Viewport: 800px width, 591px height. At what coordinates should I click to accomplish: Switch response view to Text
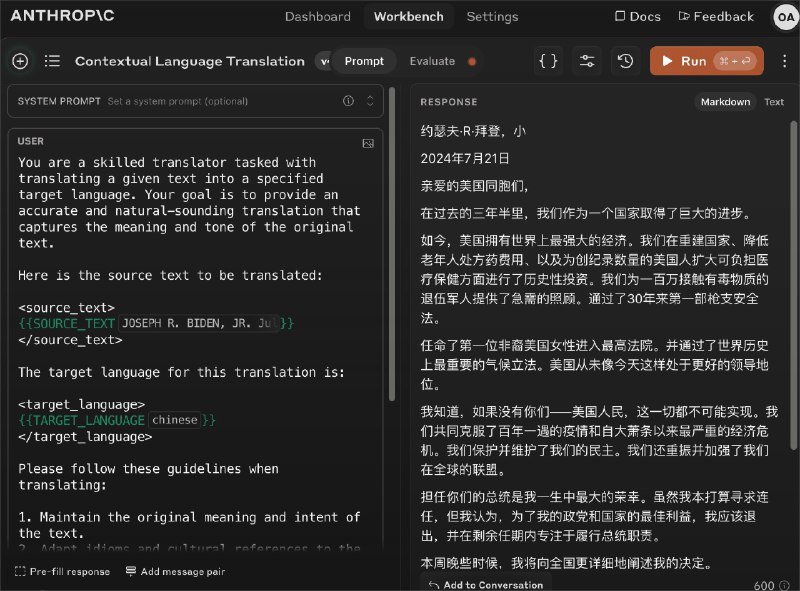[x=773, y=102]
